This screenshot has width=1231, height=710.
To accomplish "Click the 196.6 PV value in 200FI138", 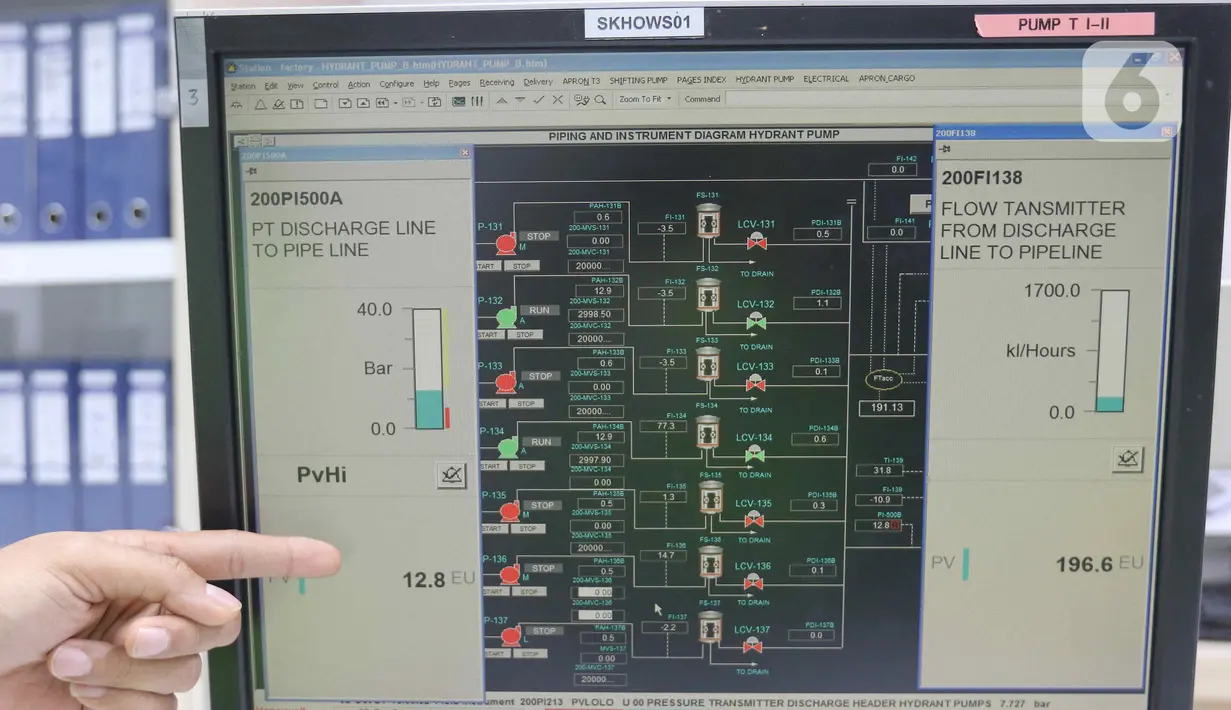I will pos(1084,565).
